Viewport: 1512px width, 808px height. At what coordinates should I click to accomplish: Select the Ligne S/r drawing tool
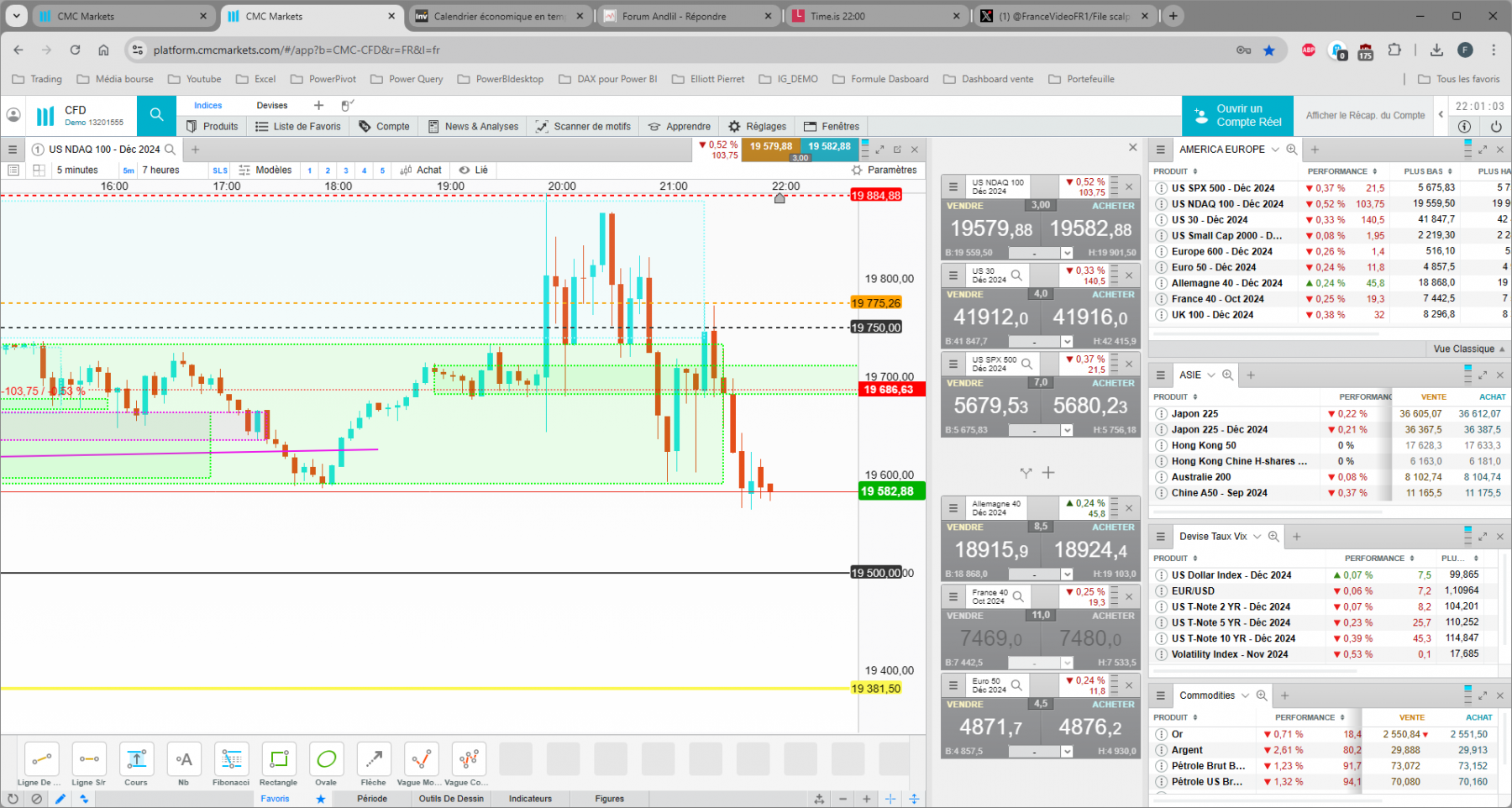point(89,759)
